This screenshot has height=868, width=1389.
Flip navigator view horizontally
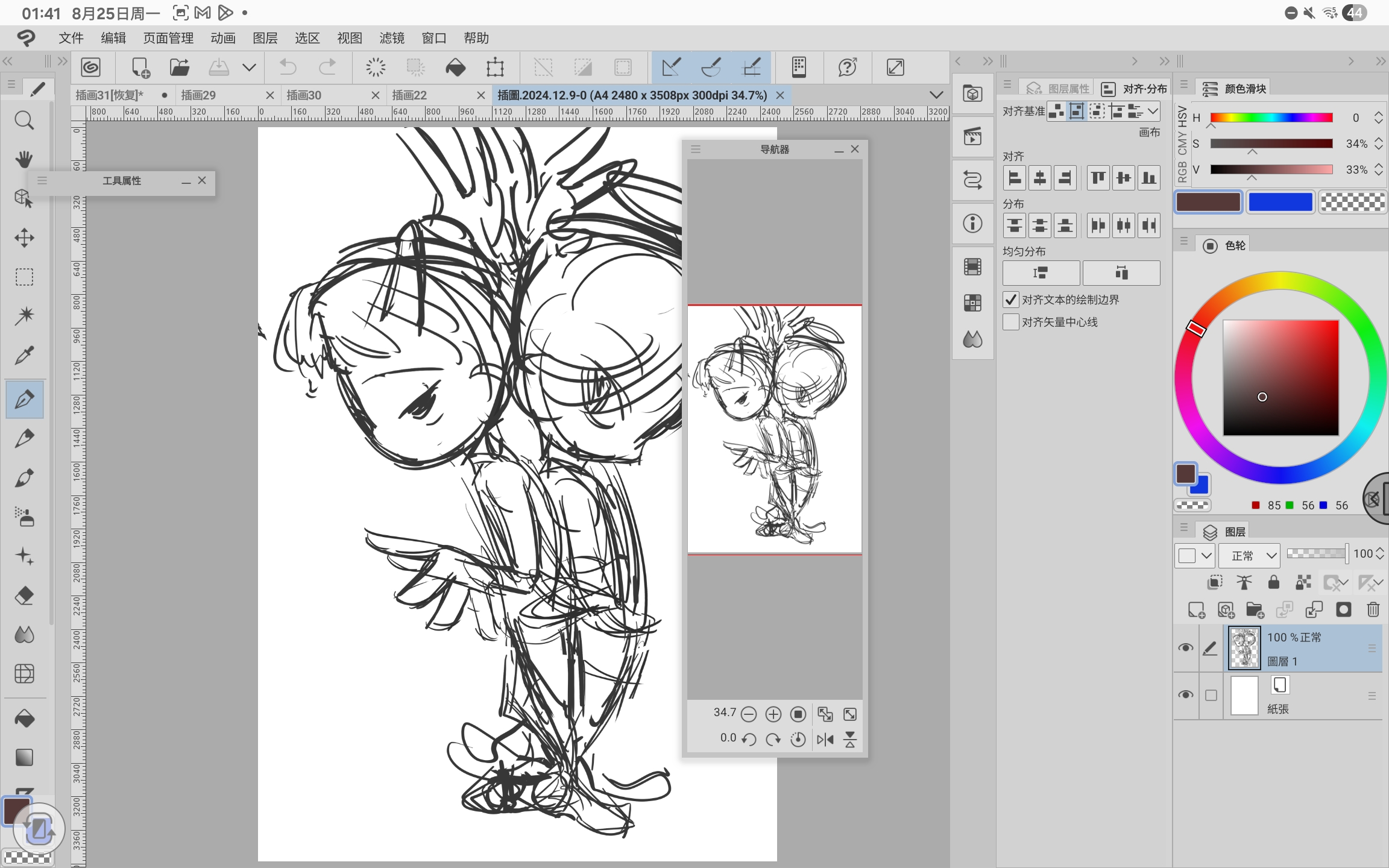[x=825, y=739]
